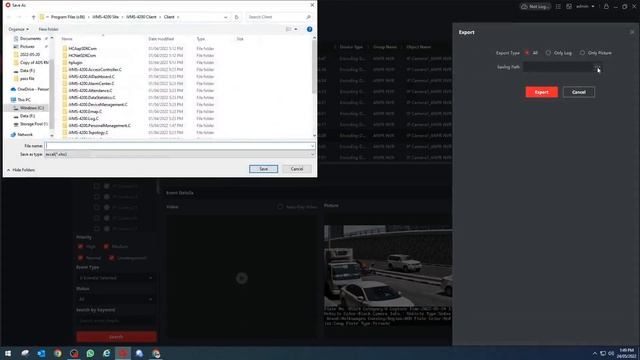Close the Export panel with X
Screen dimensions: 640x360
[x=632, y=32]
